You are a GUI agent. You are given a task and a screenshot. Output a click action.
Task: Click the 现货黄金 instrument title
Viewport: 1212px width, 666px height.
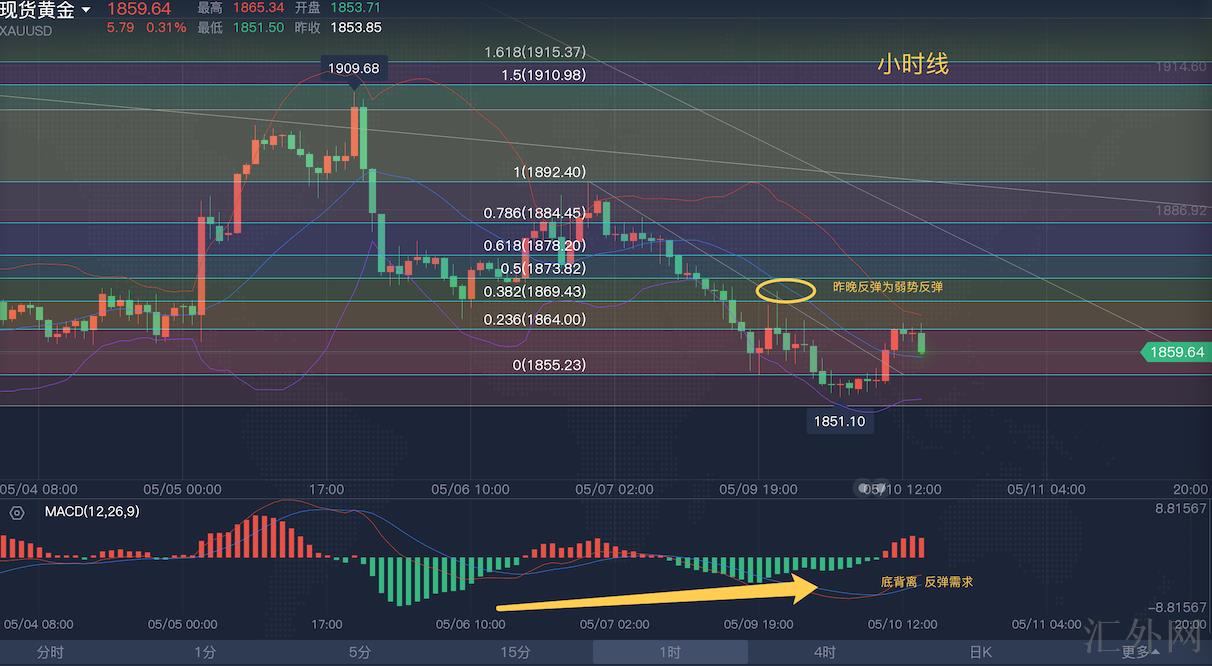click(37, 10)
